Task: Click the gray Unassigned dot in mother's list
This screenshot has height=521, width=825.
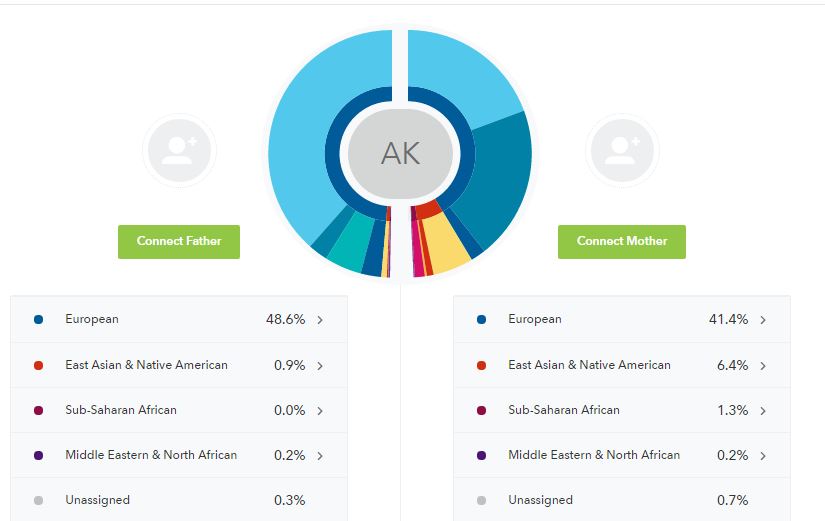Action: [481, 500]
